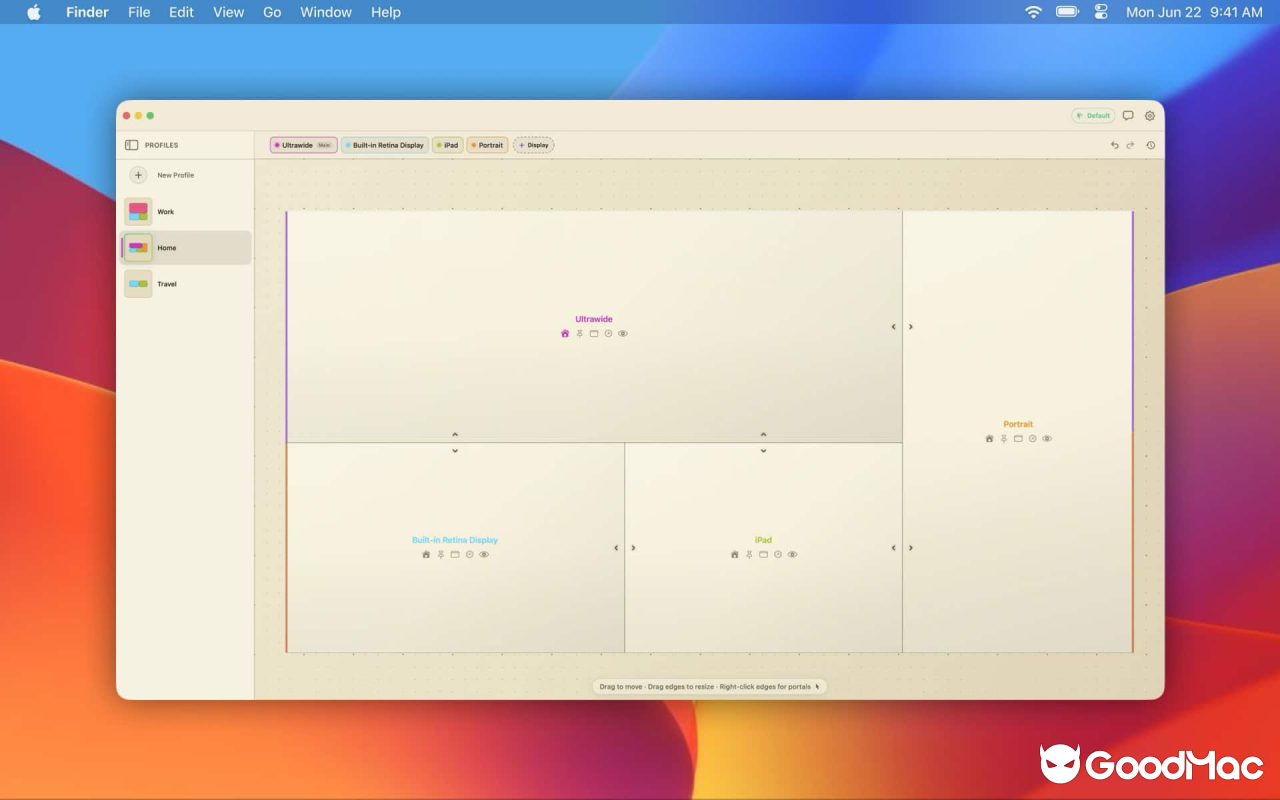Select the iPad display chip
The image size is (1280, 800).
click(447, 145)
